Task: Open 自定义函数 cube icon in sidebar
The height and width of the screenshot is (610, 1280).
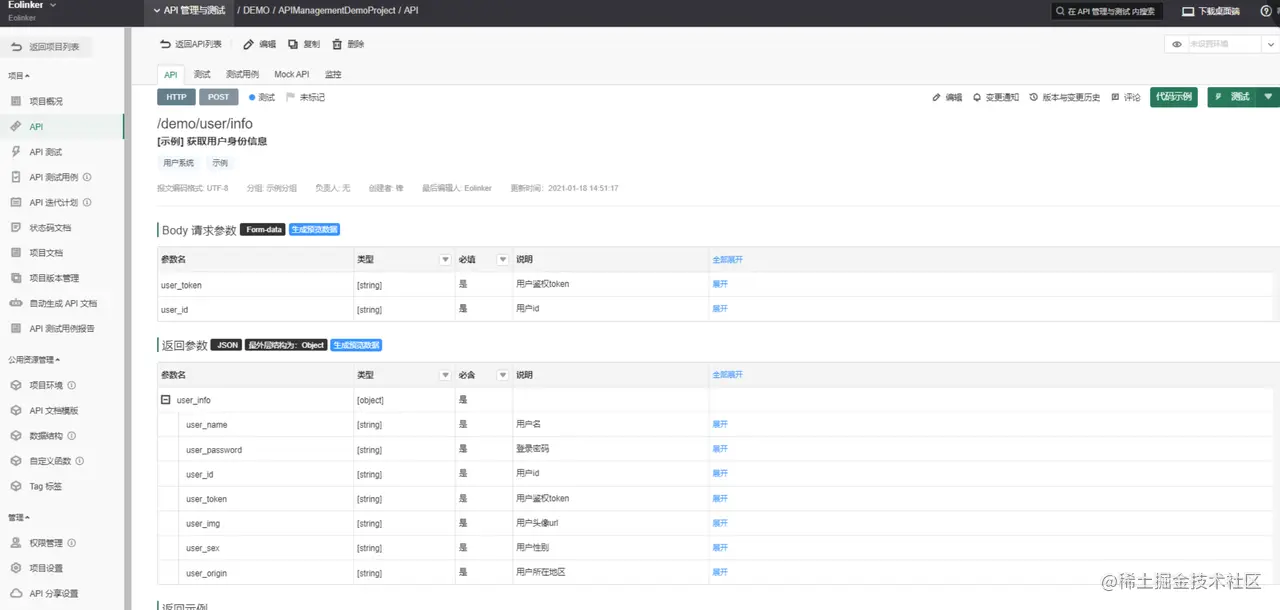Action: coord(15,461)
